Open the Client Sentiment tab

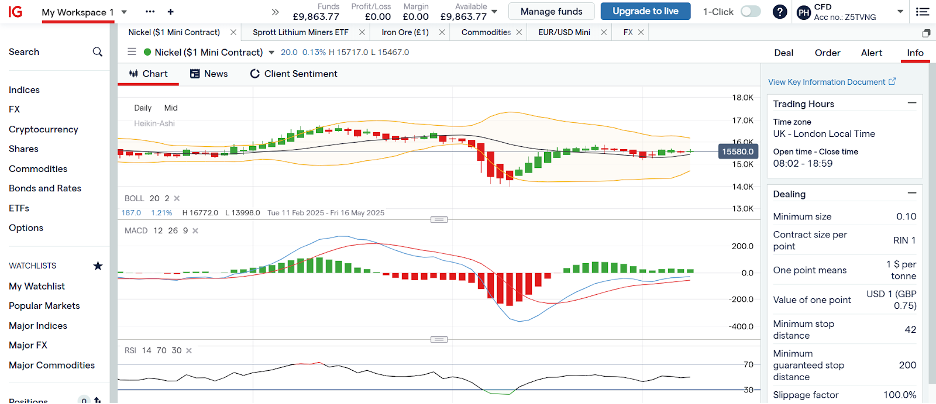coord(293,74)
